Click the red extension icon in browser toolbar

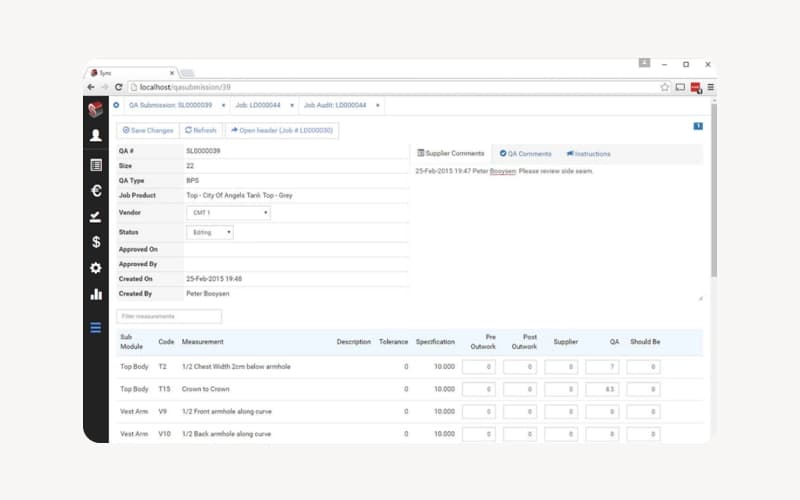coord(695,88)
